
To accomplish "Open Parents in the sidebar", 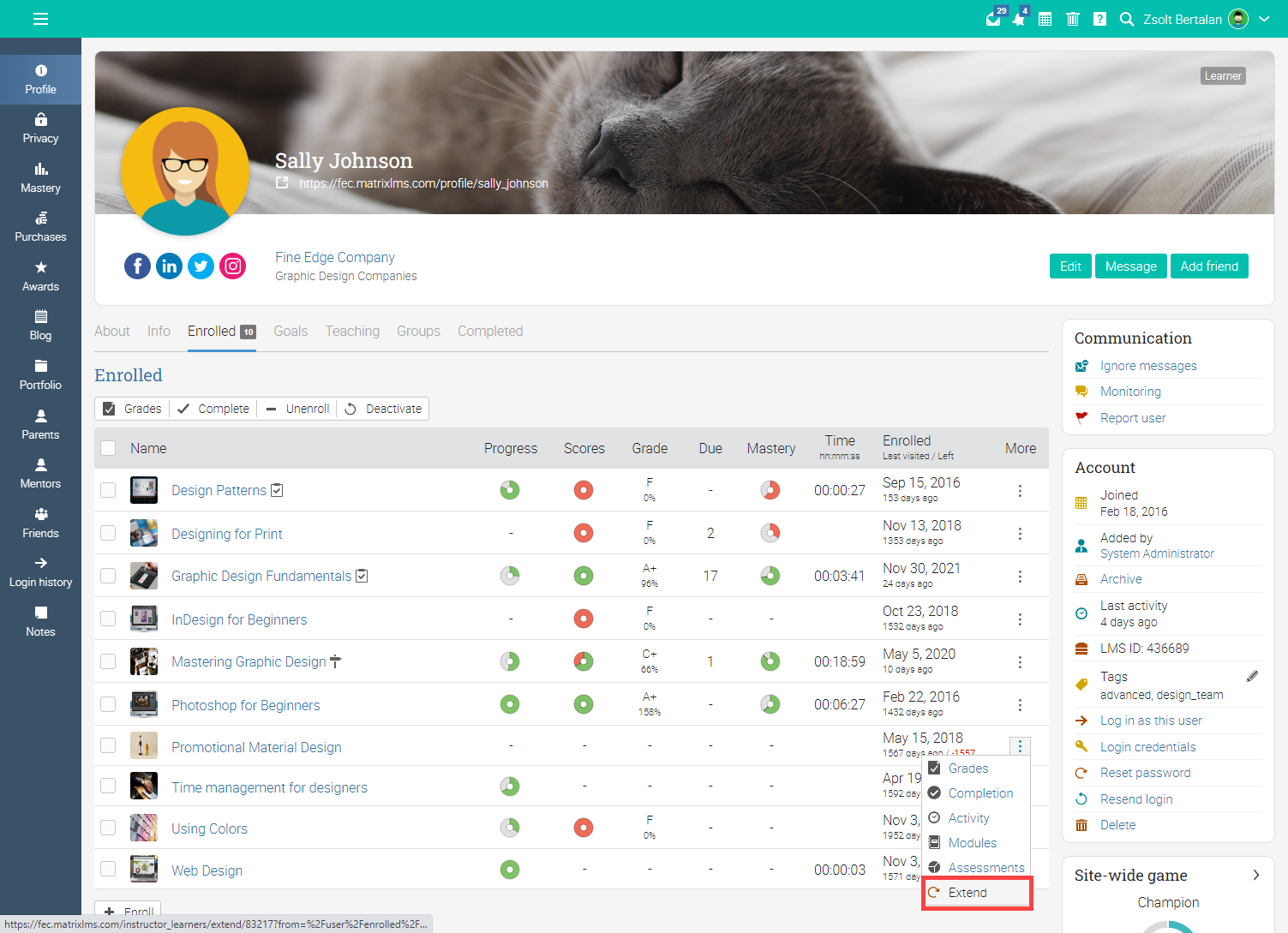I will [x=40, y=425].
